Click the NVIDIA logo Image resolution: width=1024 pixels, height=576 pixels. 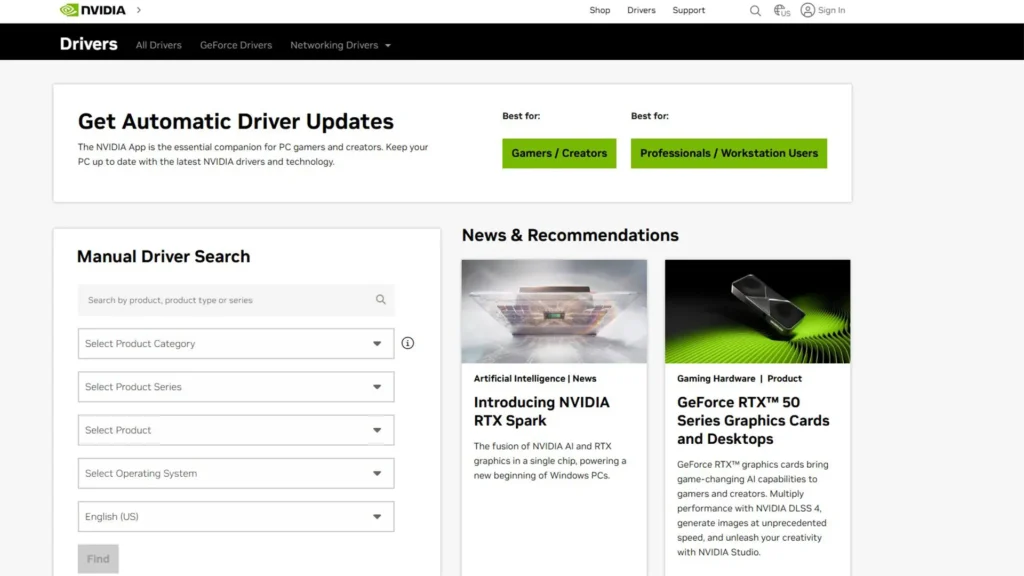click(92, 10)
